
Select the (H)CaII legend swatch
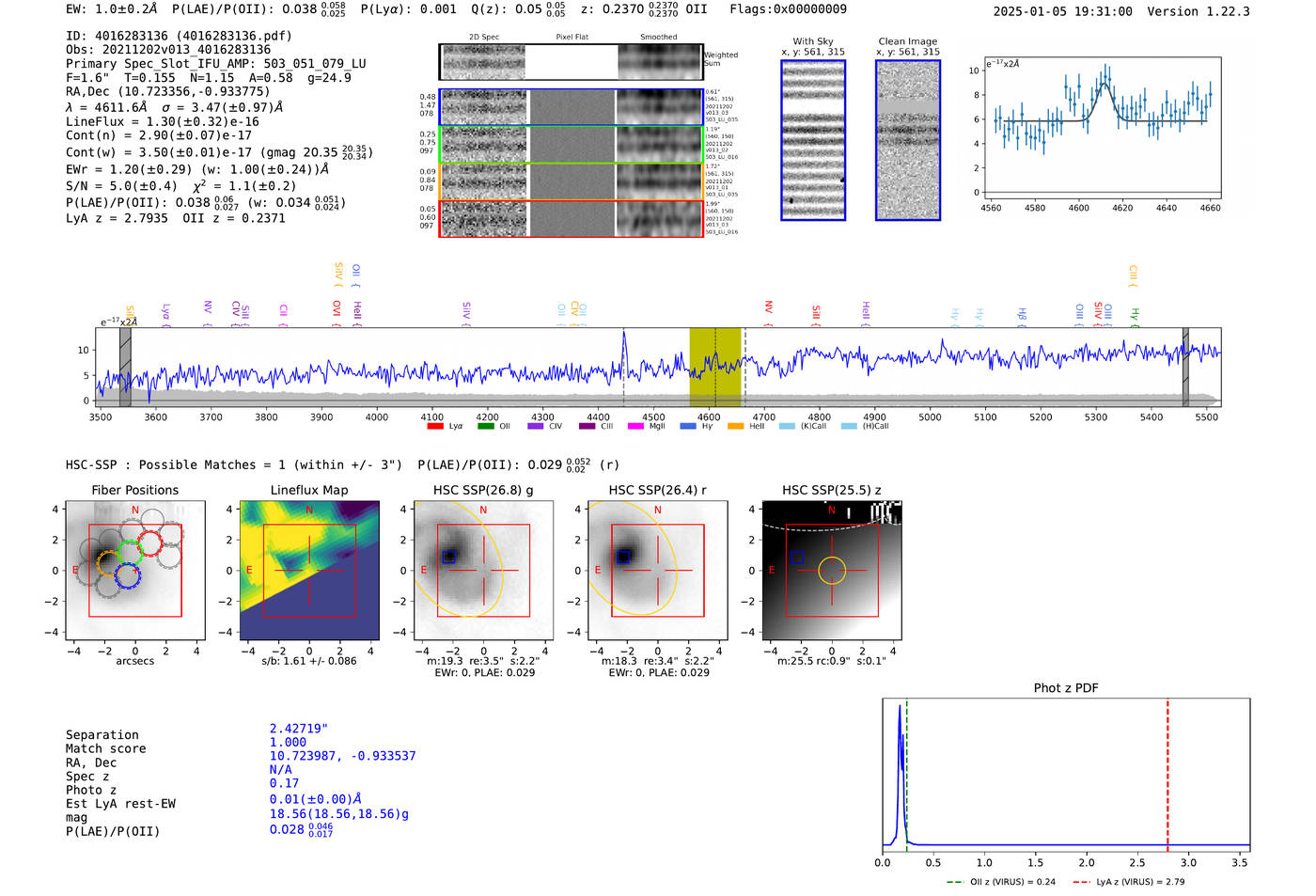click(x=849, y=426)
